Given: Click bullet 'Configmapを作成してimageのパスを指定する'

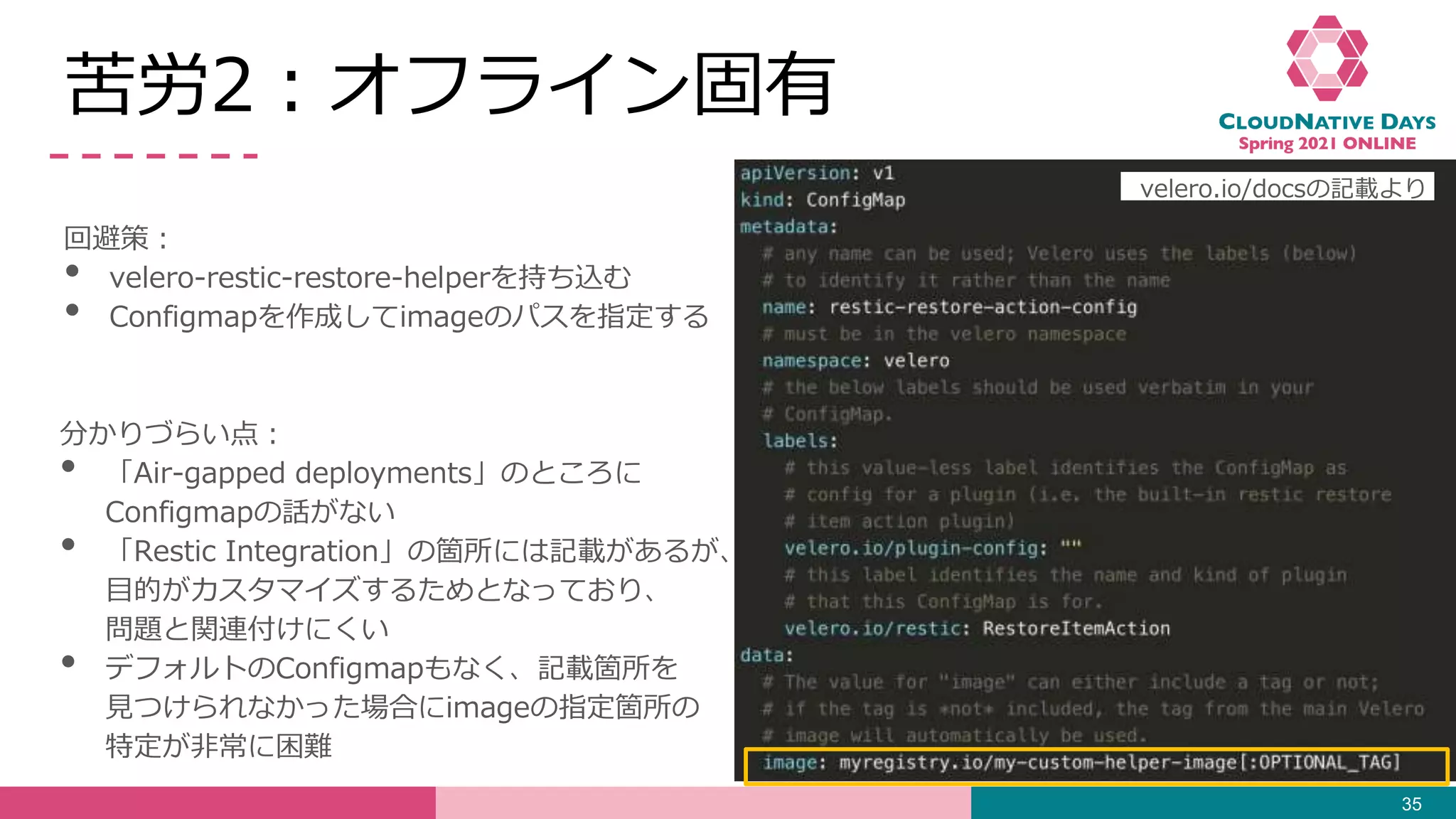Looking at the screenshot, I should (409, 316).
